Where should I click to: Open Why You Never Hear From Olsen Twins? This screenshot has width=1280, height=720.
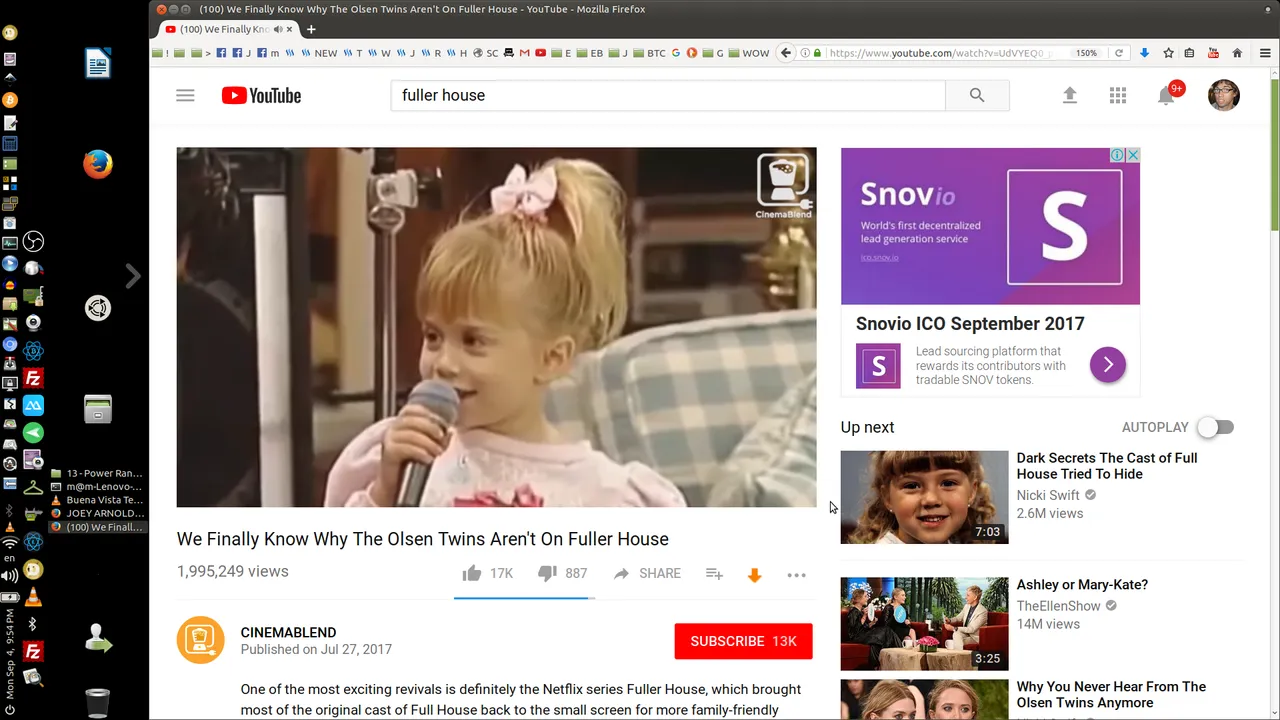[x=1111, y=694]
